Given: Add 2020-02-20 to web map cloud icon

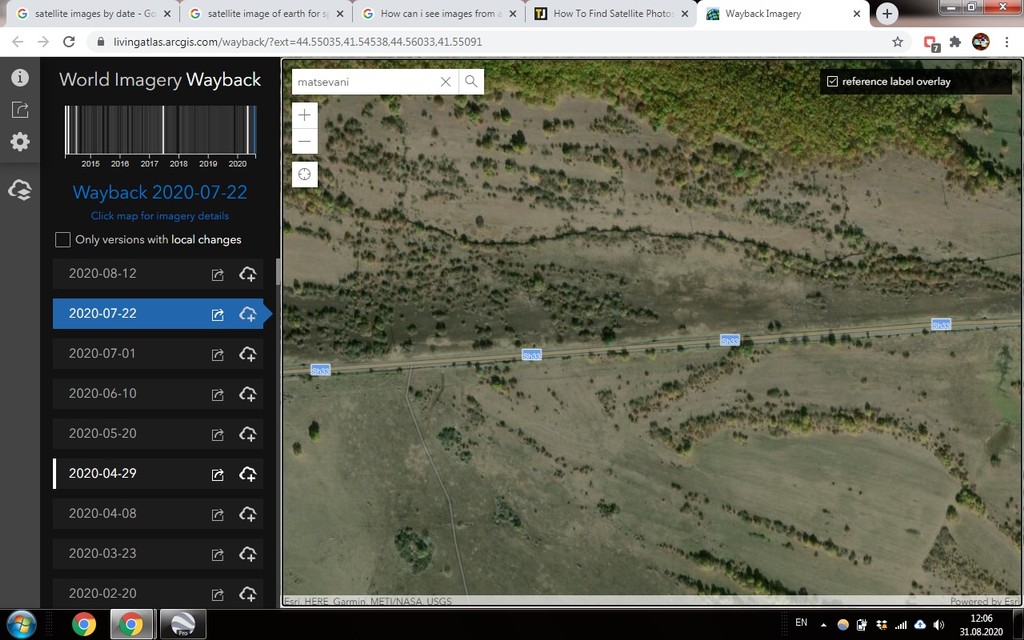Looking at the screenshot, I should click(x=248, y=594).
